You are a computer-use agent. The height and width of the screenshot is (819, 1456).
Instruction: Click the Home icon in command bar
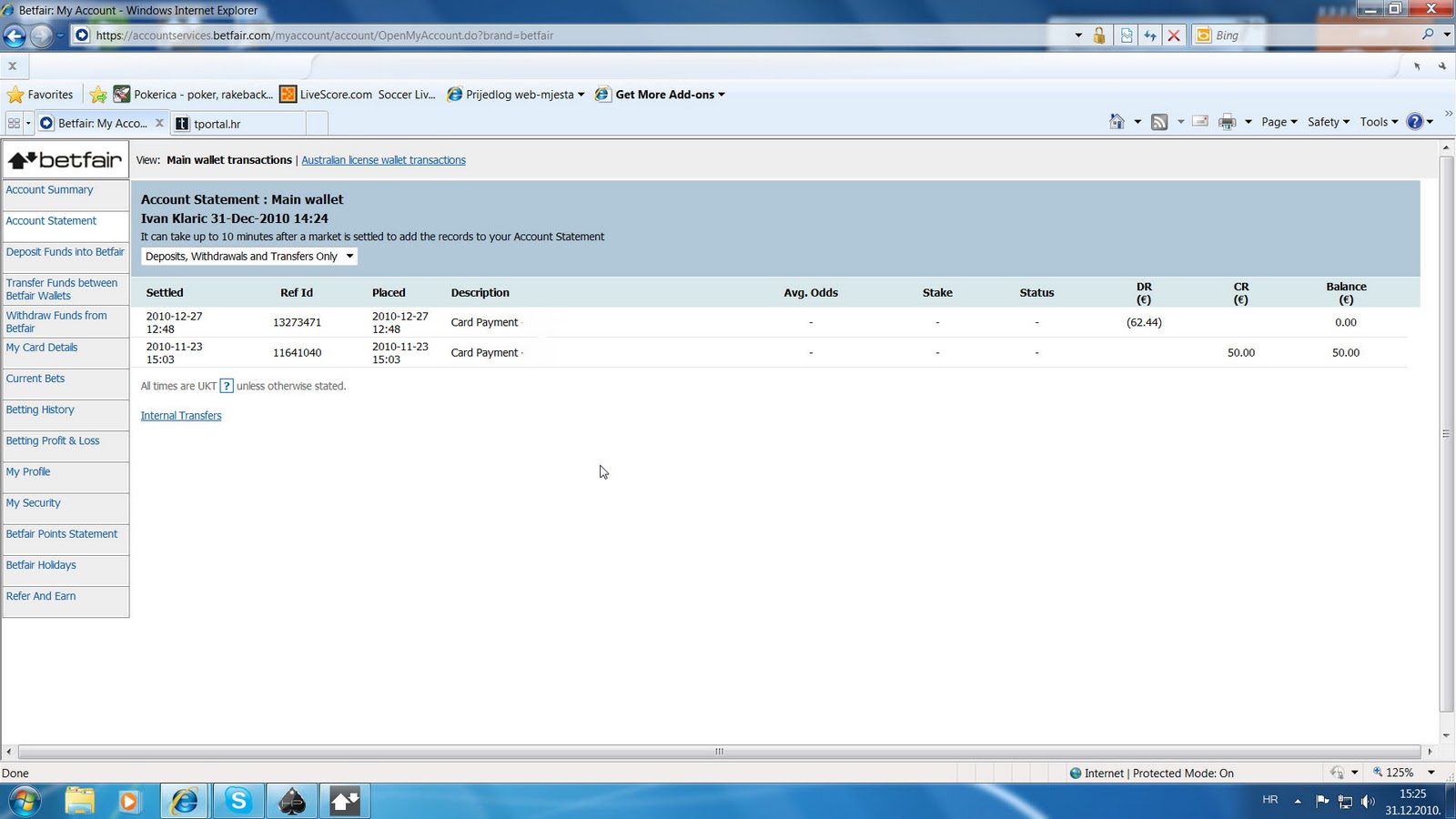(1117, 122)
